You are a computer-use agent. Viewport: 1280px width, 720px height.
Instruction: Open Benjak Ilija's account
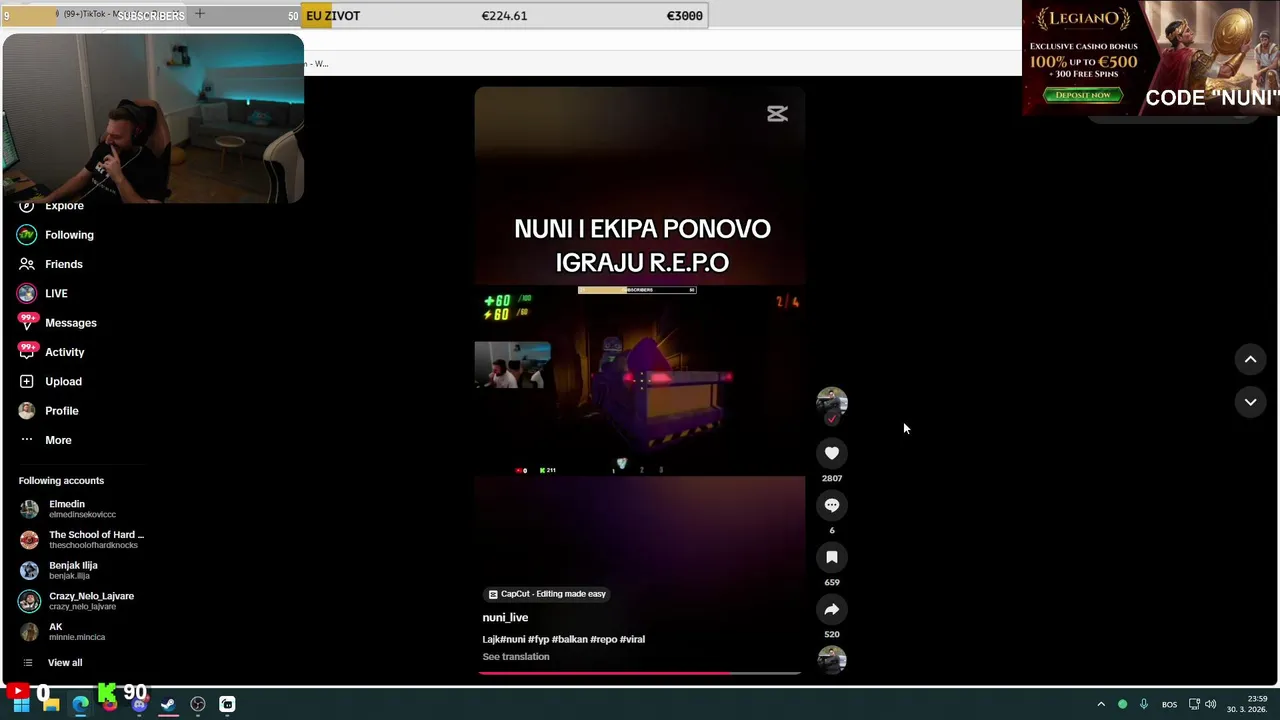coord(82,570)
